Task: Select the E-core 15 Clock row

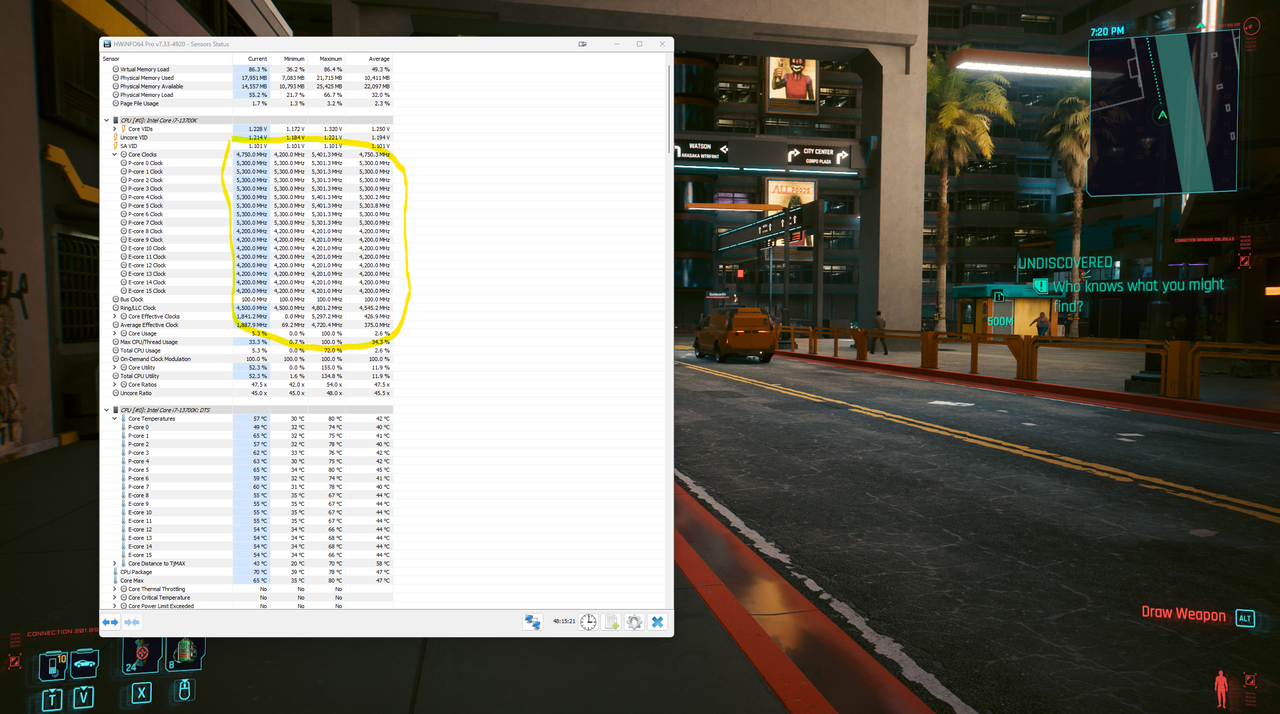Action: click(247, 291)
